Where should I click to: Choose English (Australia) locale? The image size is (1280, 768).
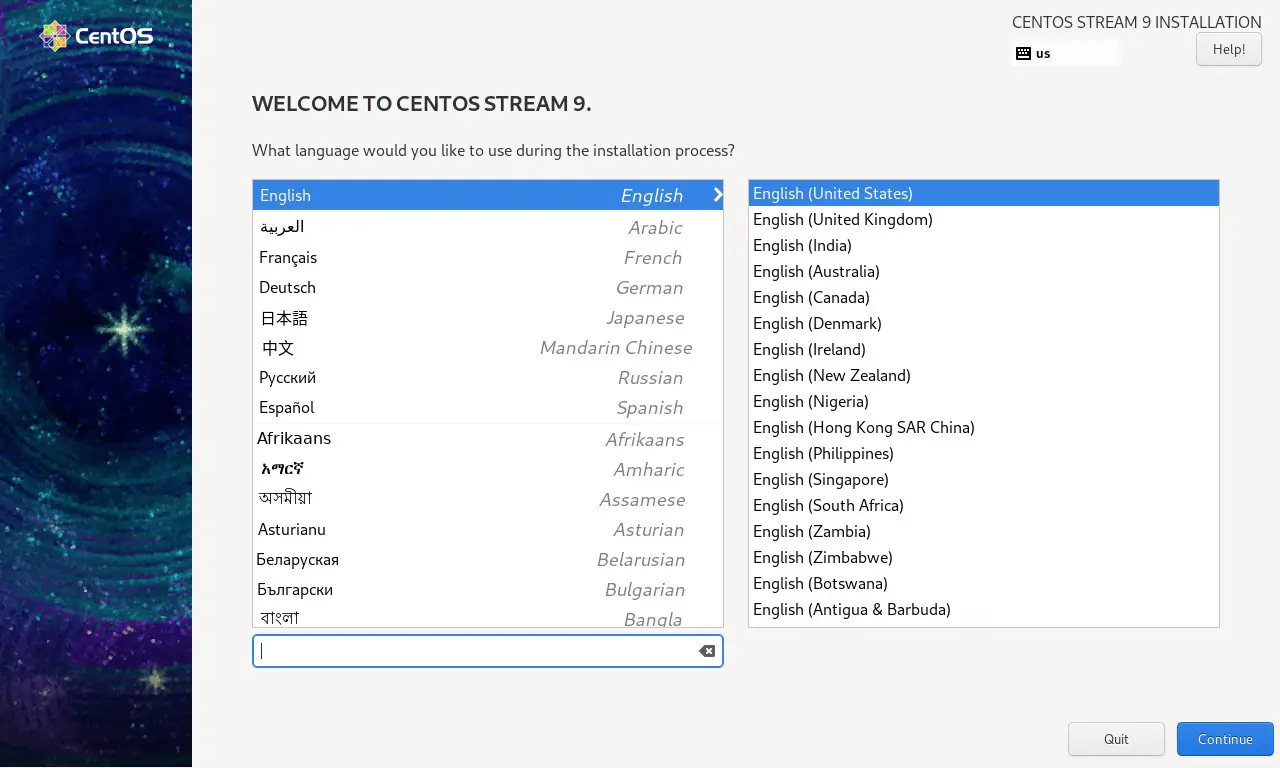(984, 271)
